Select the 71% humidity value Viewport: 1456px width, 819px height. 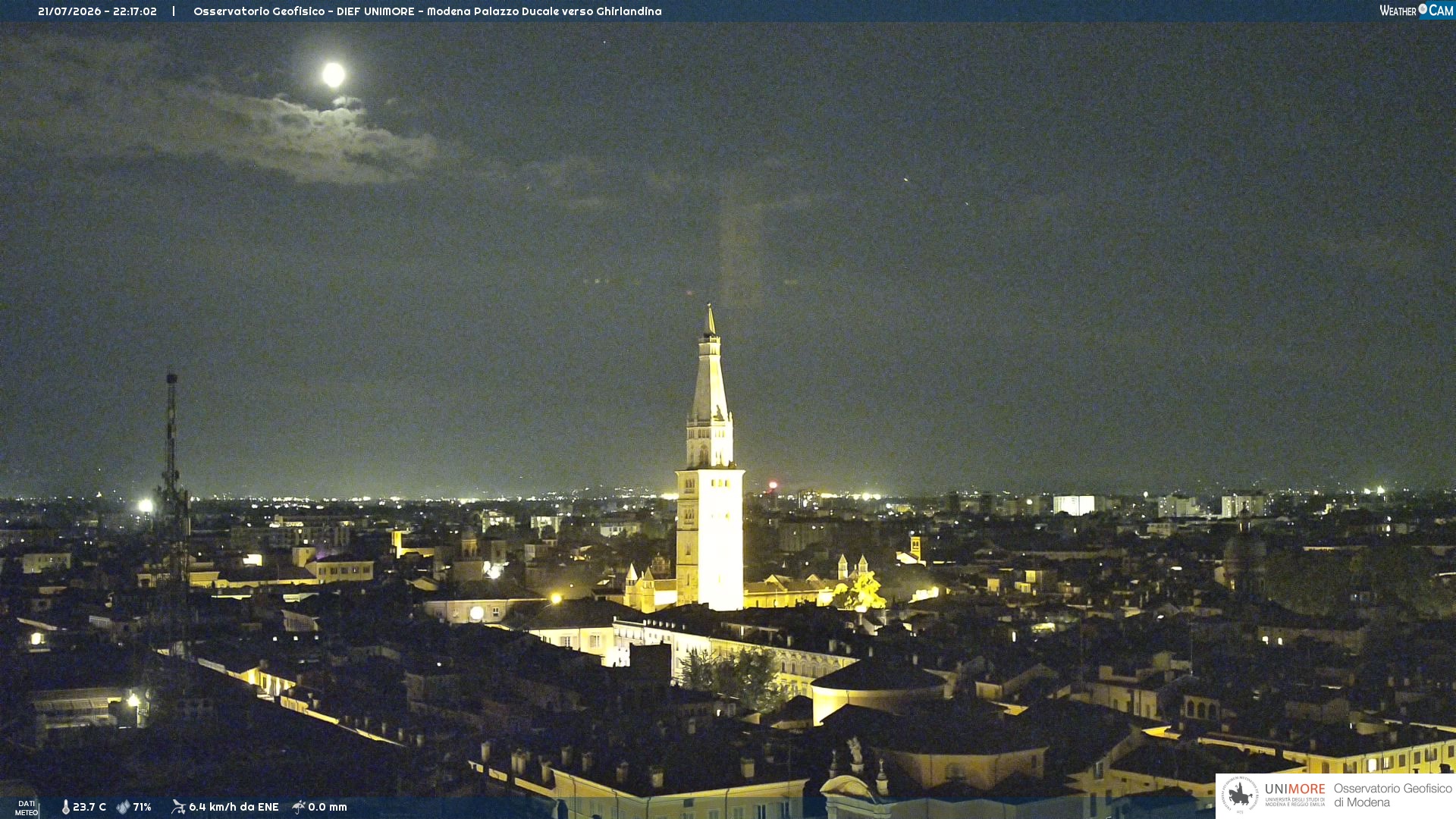(142, 807)
